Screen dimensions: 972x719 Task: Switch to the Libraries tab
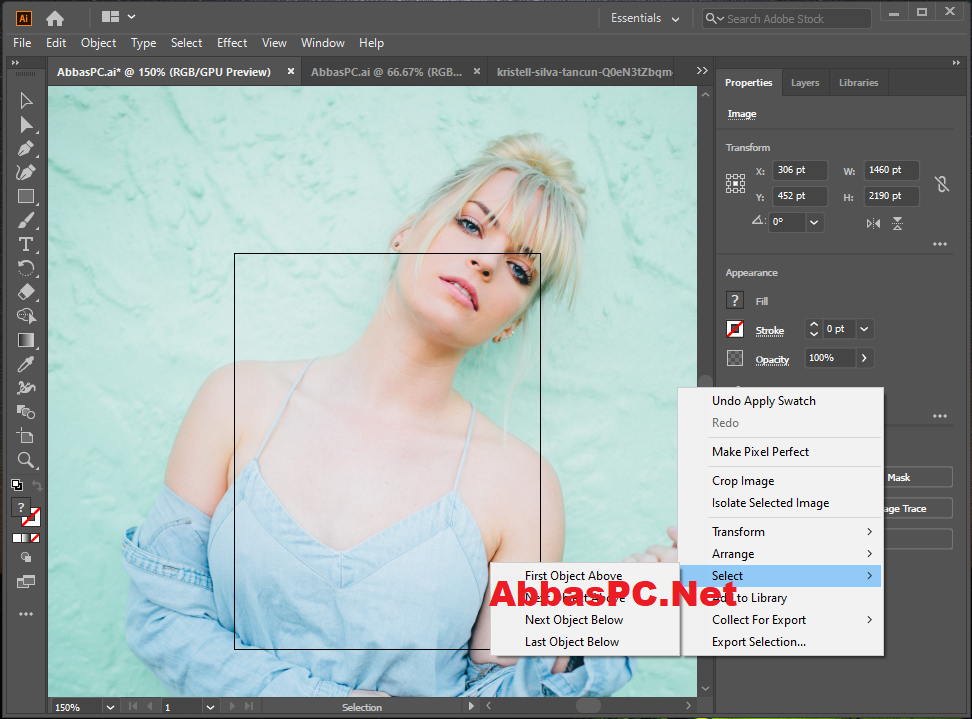click(859, 82)
